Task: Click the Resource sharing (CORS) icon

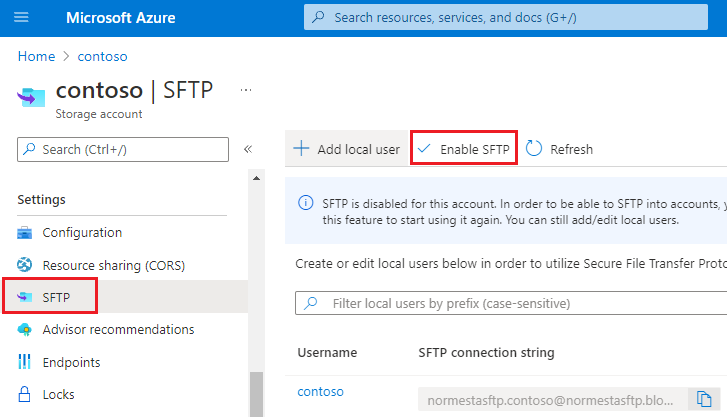Action: click(25, 265)
